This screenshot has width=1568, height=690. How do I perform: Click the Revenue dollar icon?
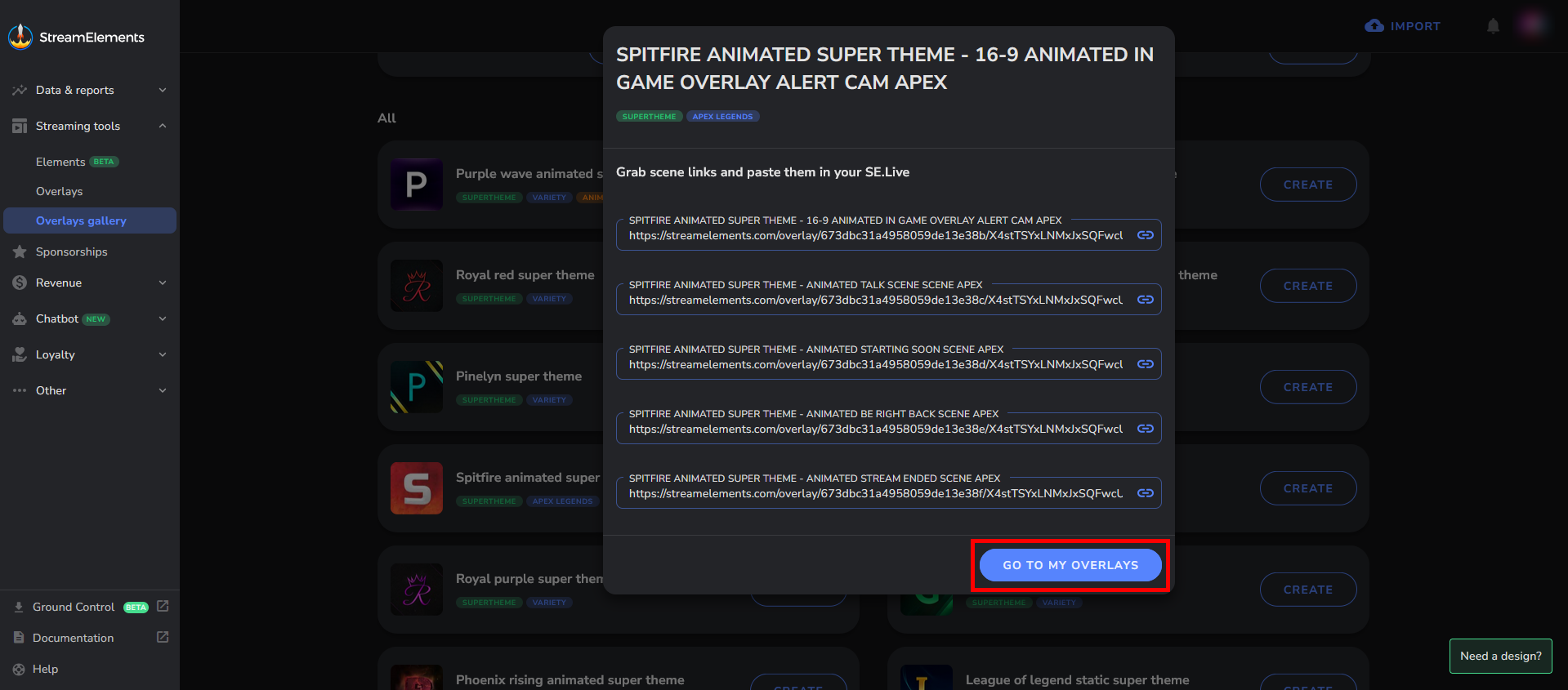20,283
